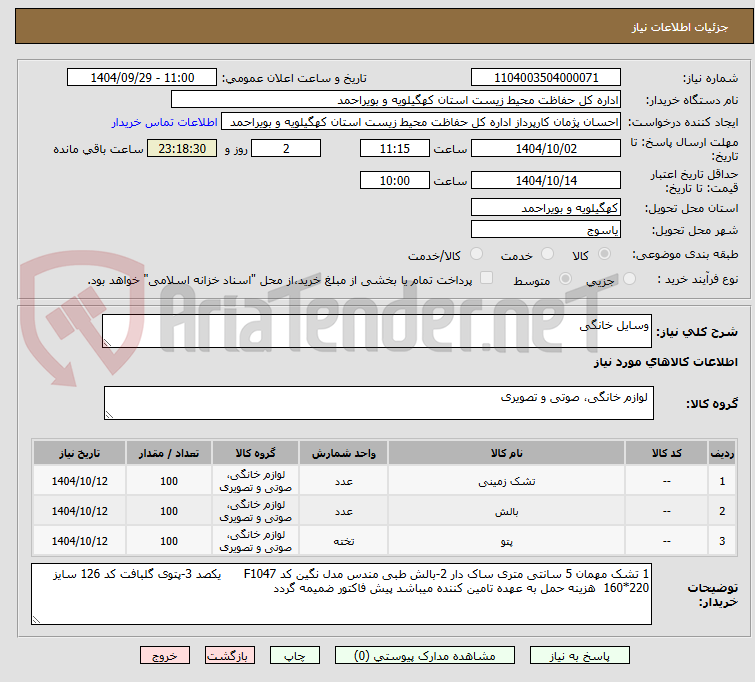
Task: Click the جزئیات اطلاعات نیاز header title
Action: (x=680, y=27)
